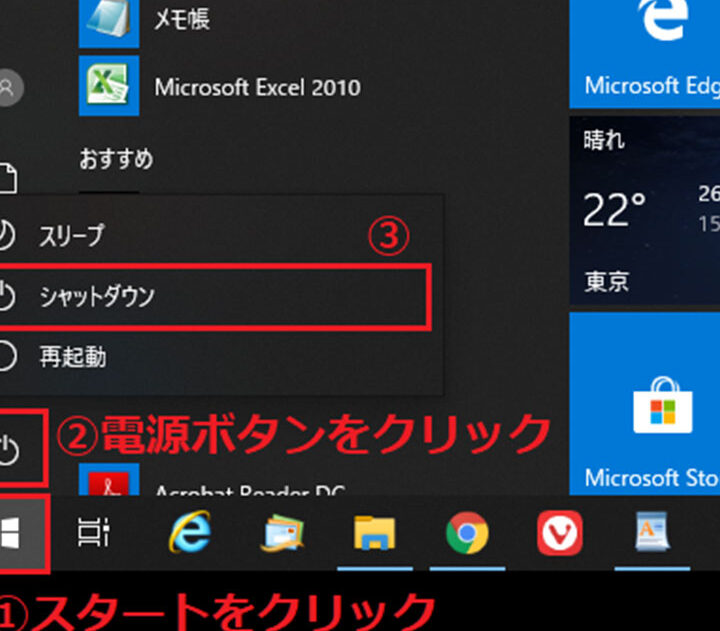The height and width of the screenshot is (631, 720).
Task: Open the Vivaldi browser on the taskbar
Action: click(559, 535)
